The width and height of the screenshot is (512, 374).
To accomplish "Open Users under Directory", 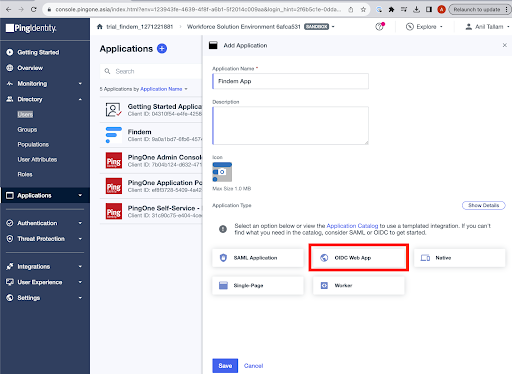I will pyautogui.click(x=25, y=115).
